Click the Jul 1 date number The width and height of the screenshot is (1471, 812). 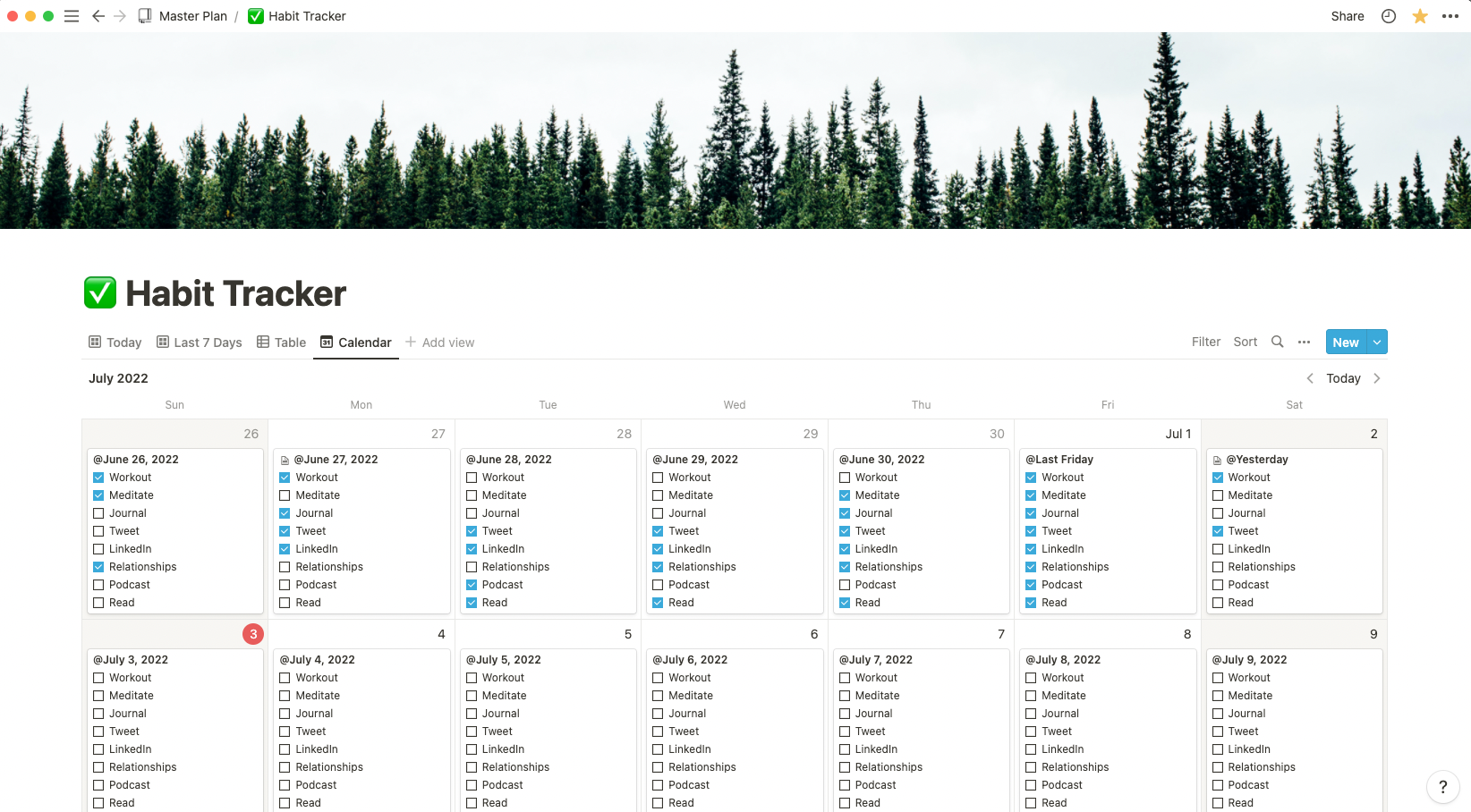click(1178, 434)
